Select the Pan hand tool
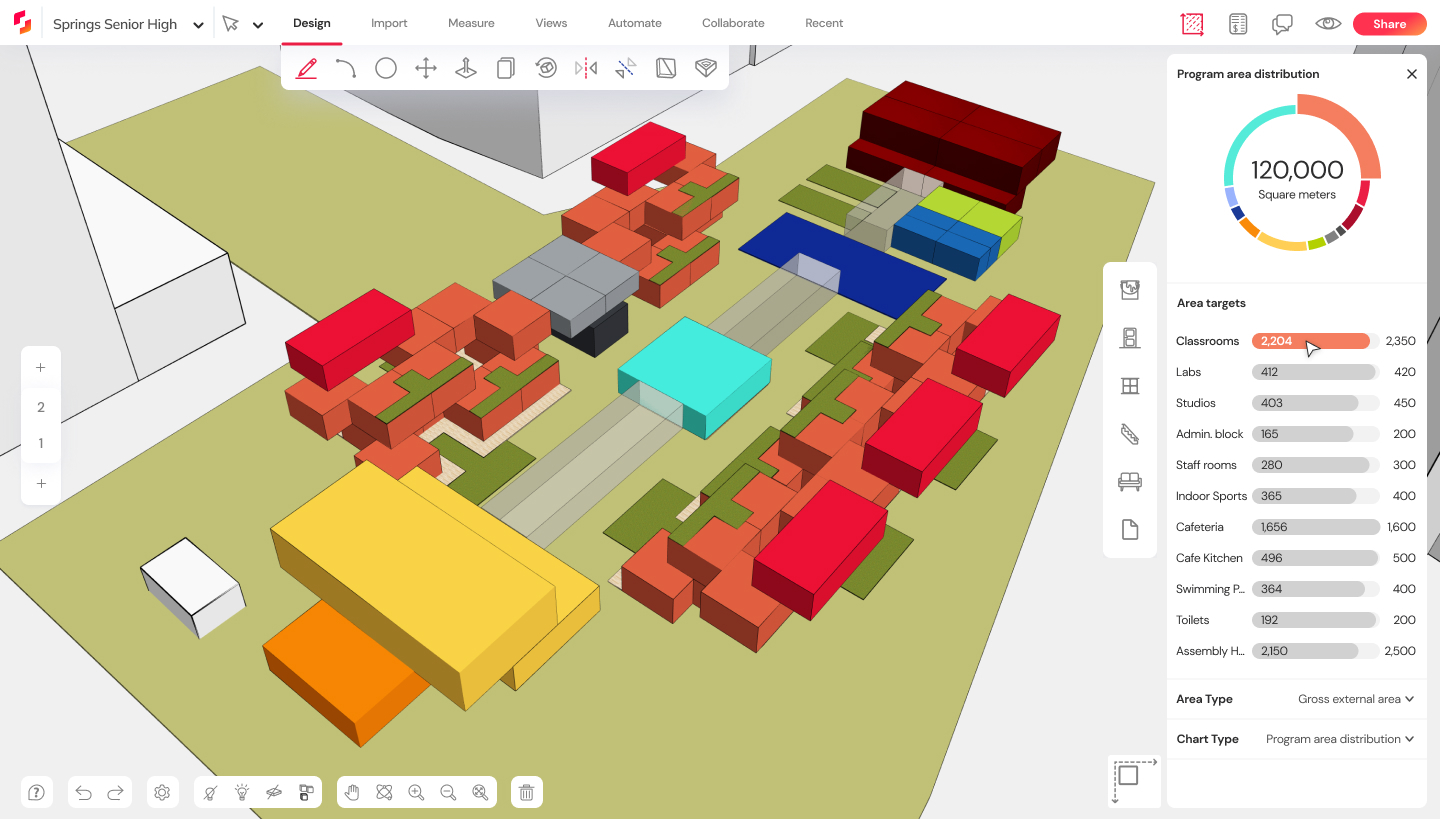The height and width of the screenshot is (819, 1440). [x=351, y=792]
